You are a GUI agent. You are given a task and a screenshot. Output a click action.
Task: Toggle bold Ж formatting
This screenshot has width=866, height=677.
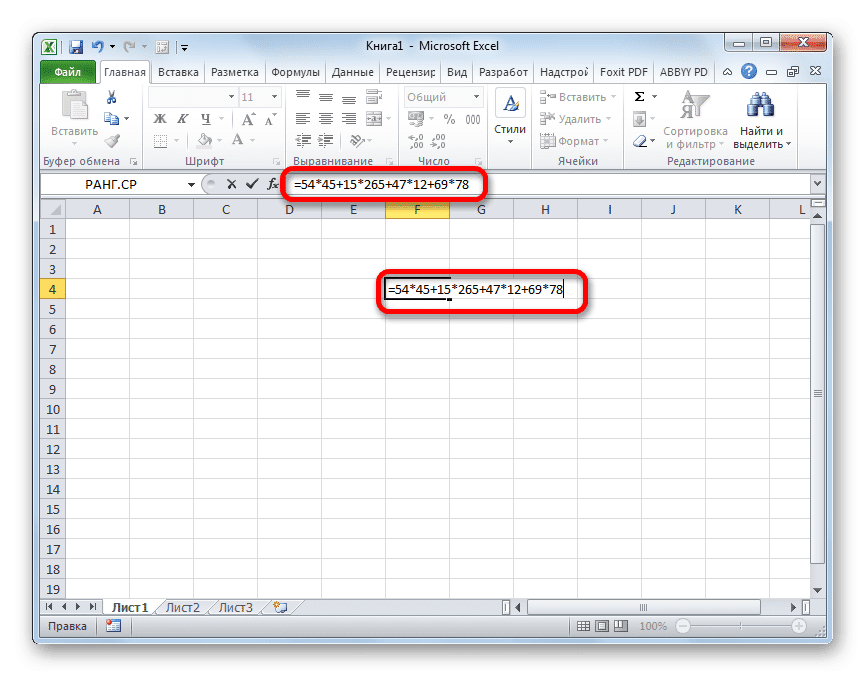coord(160,118)
